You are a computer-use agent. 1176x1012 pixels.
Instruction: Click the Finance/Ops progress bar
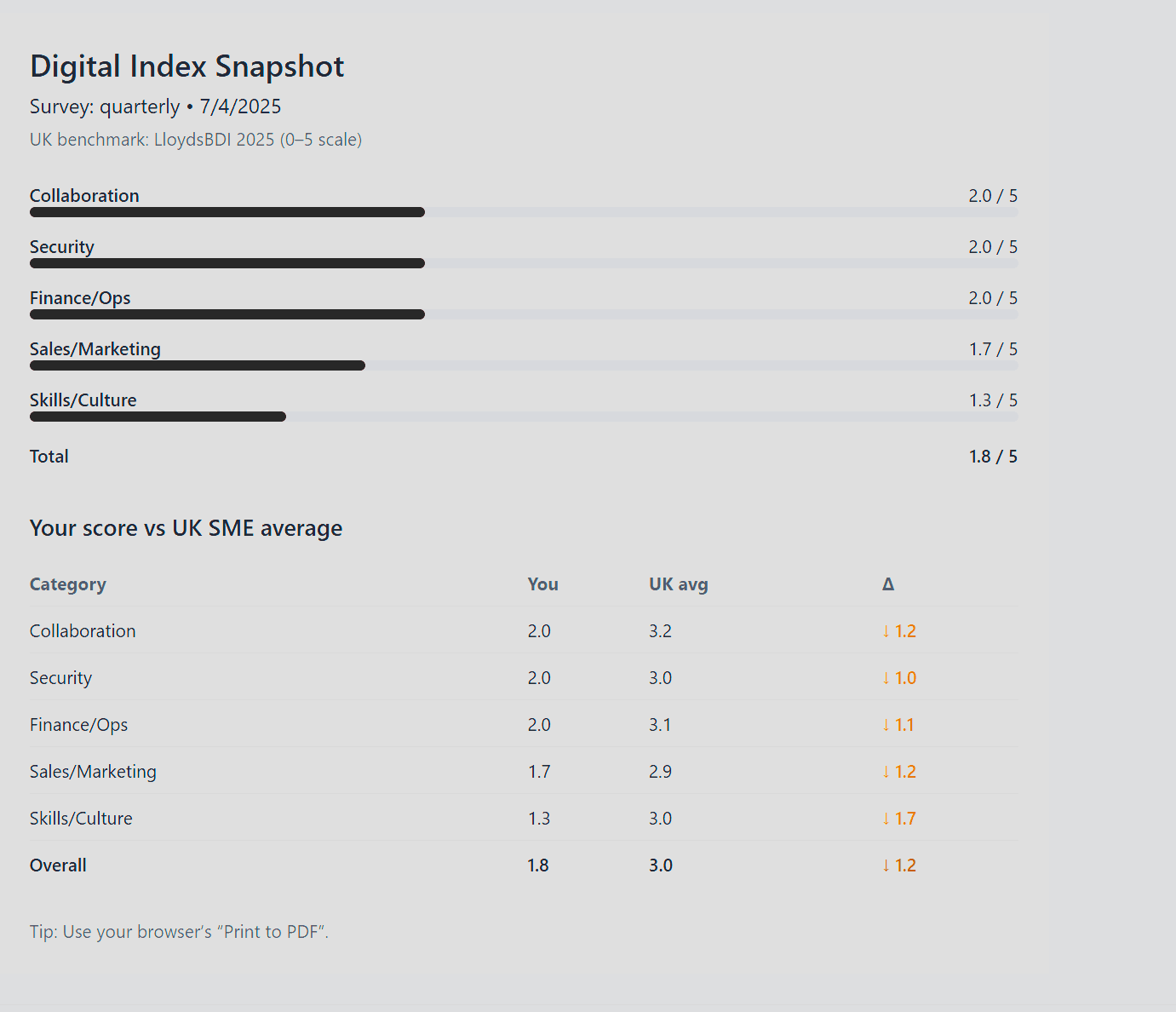(x=524, y=314)
